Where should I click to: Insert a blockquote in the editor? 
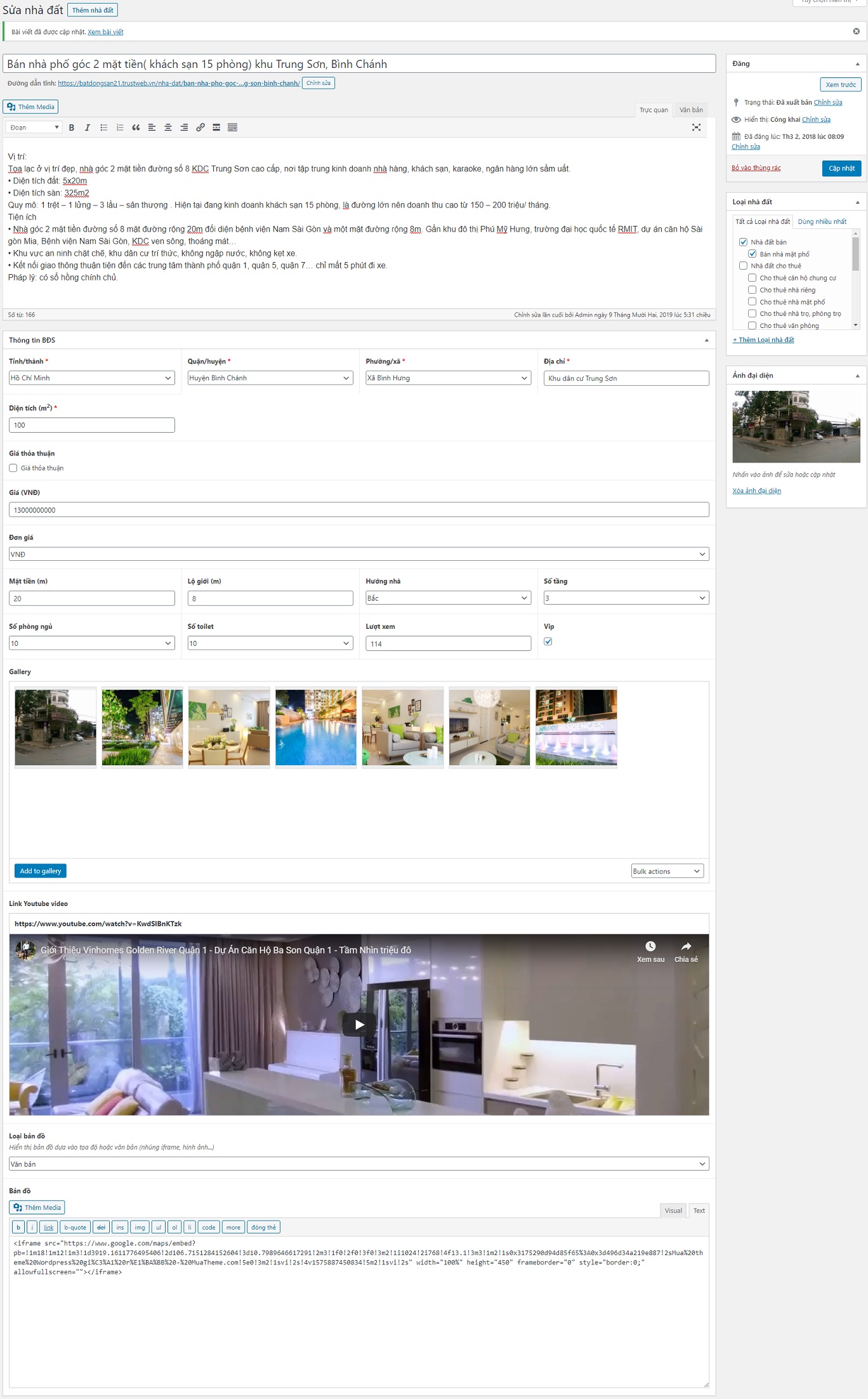tap(136, 128)
